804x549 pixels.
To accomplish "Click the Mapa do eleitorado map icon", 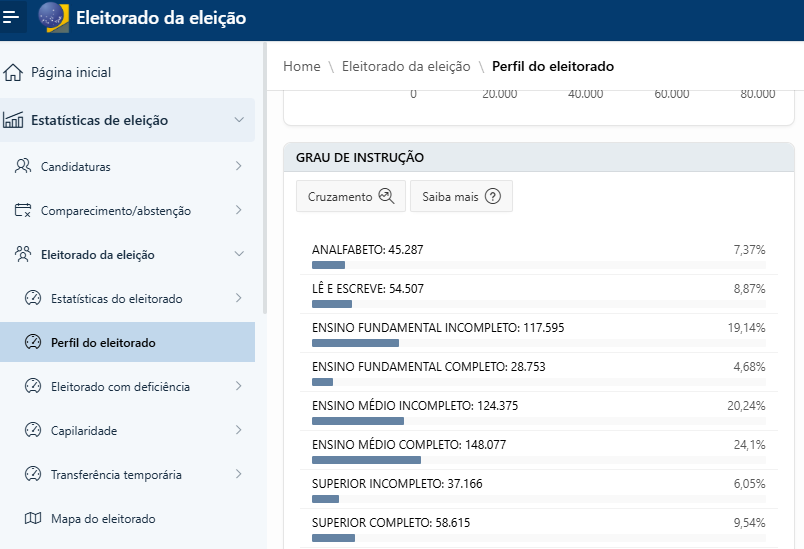I will (x=33, y=518).
